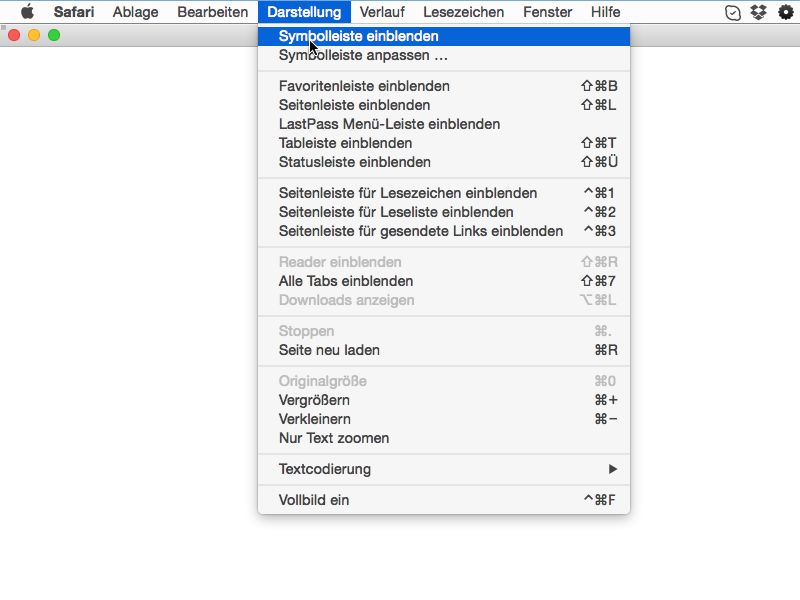Expand the Textcodierung submenu arrow
The height and width of the screenshot is (600, 800).
point(613,469)
